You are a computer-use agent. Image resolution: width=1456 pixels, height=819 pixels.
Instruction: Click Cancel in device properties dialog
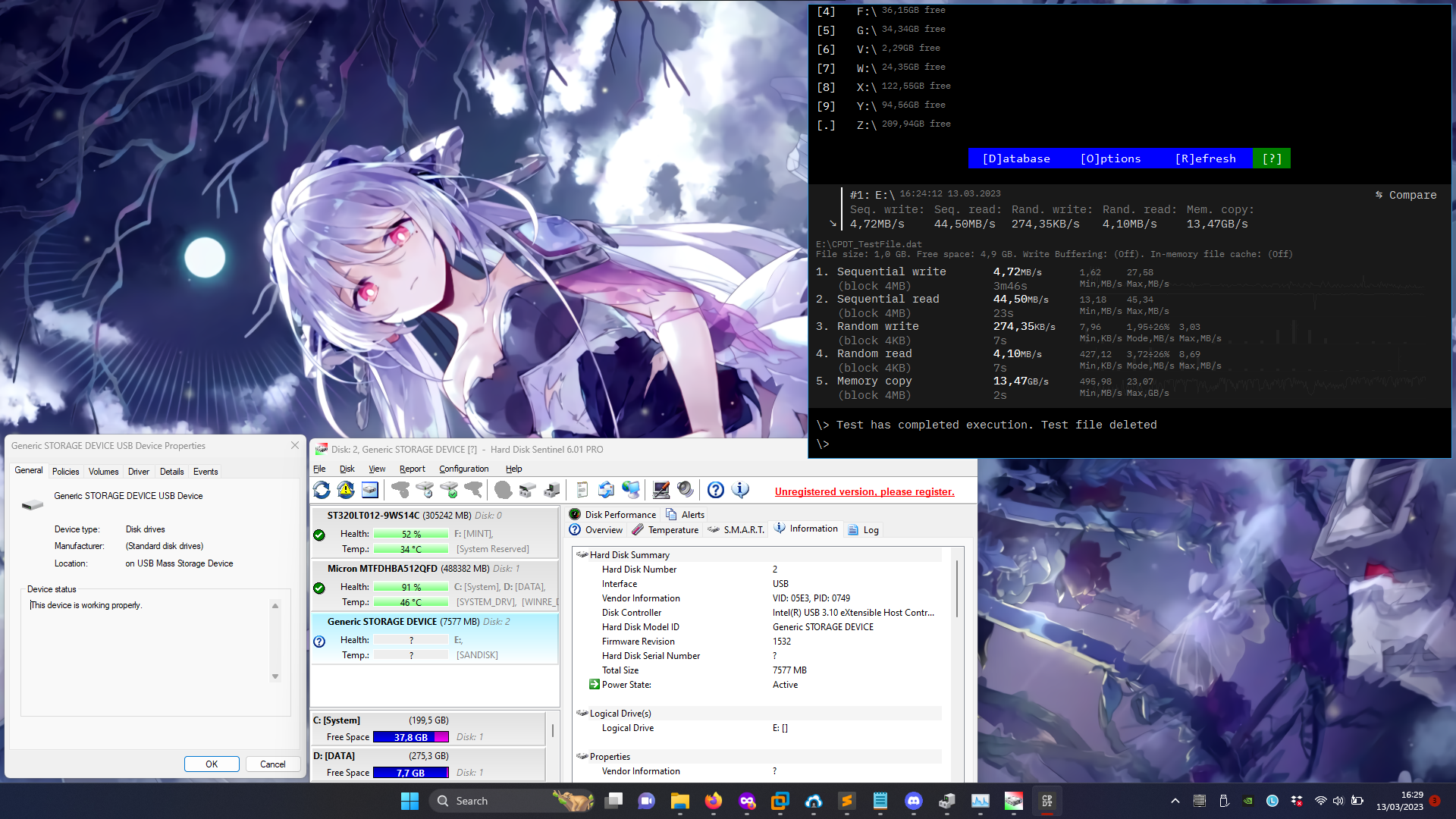tap(273, 764)
